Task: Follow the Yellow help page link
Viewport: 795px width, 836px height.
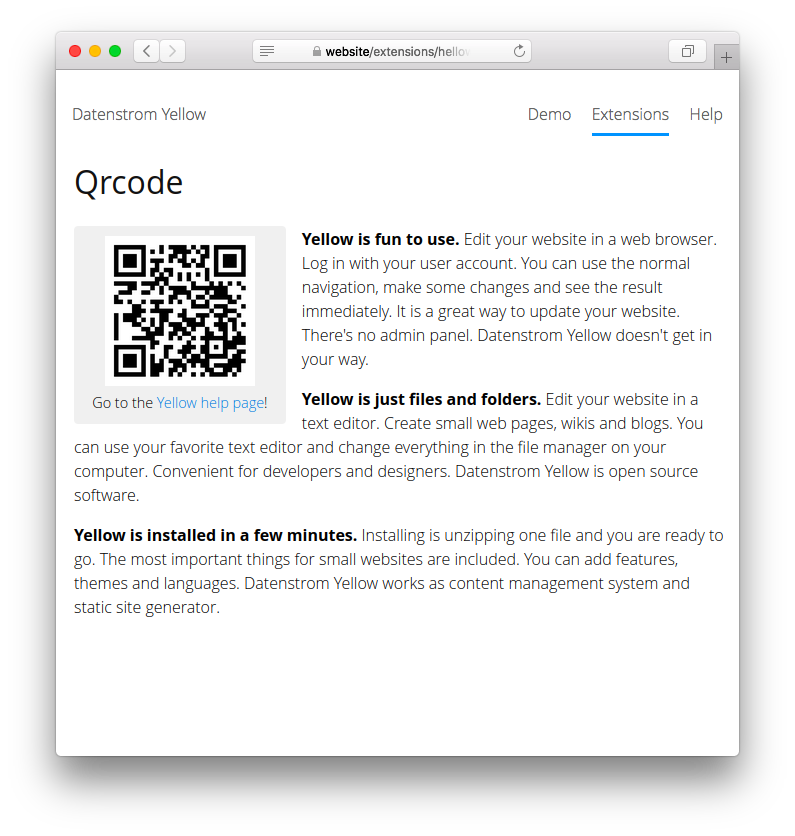Action: [x=210, y=403]
